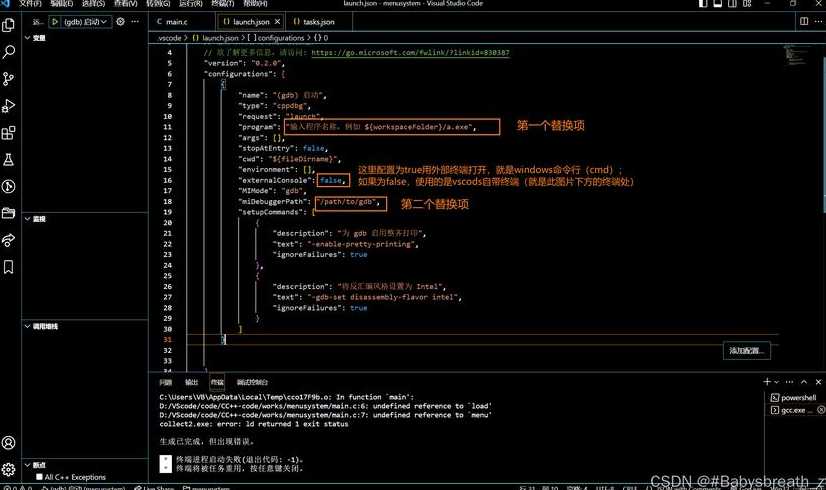Open debug sidebar more actions ellipsis
826x490 pixels.
[135, 22]
